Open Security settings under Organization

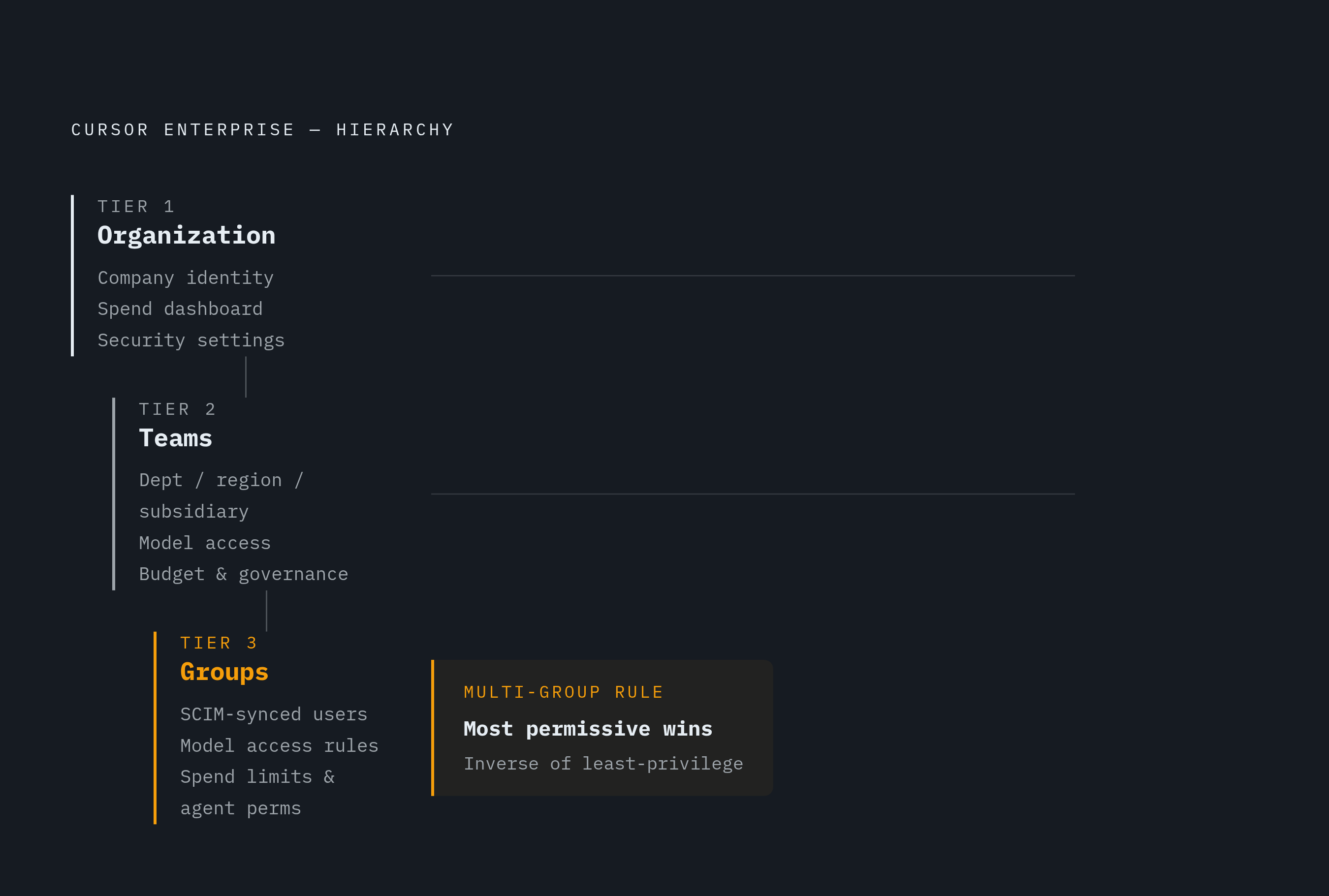click(191, 340)
